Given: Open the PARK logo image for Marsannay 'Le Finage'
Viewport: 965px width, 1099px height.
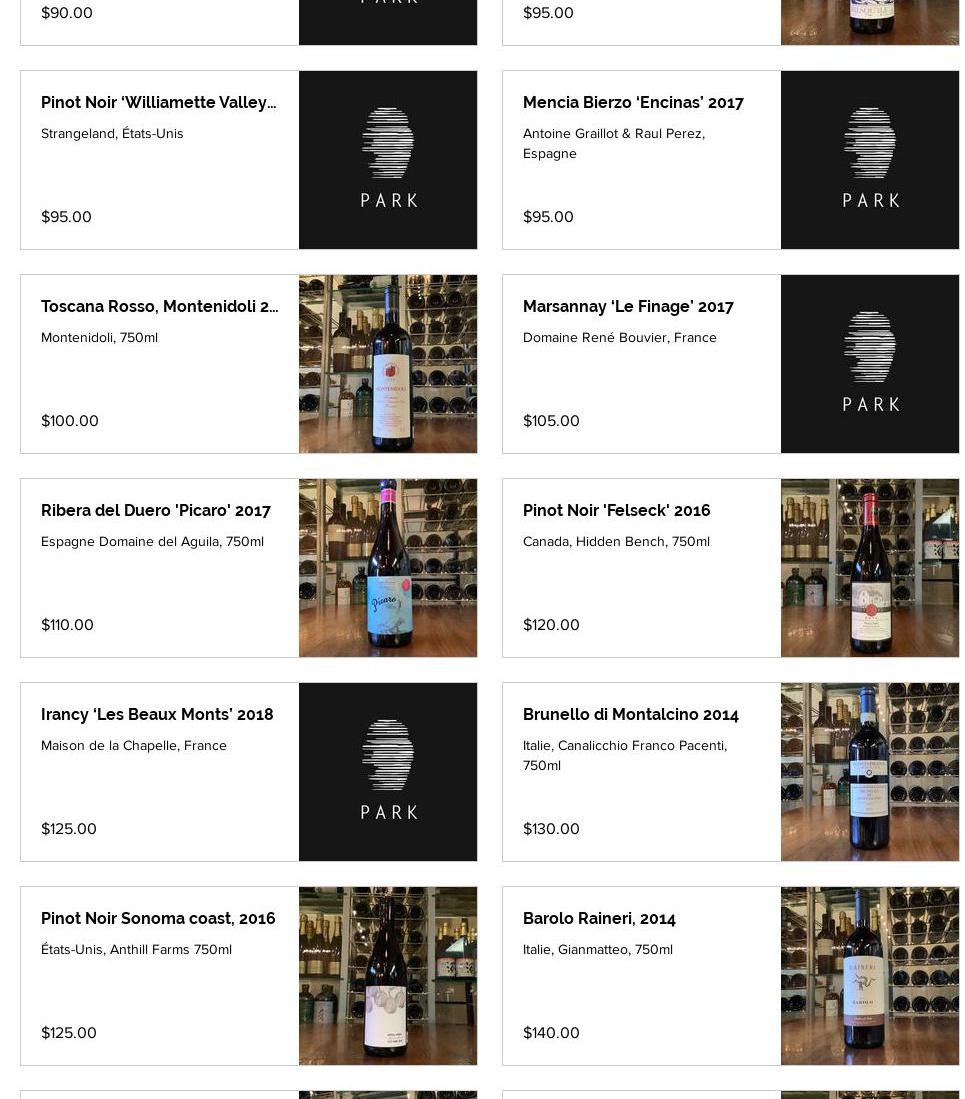Looking at the screenshot, I should tap(870, 364).
